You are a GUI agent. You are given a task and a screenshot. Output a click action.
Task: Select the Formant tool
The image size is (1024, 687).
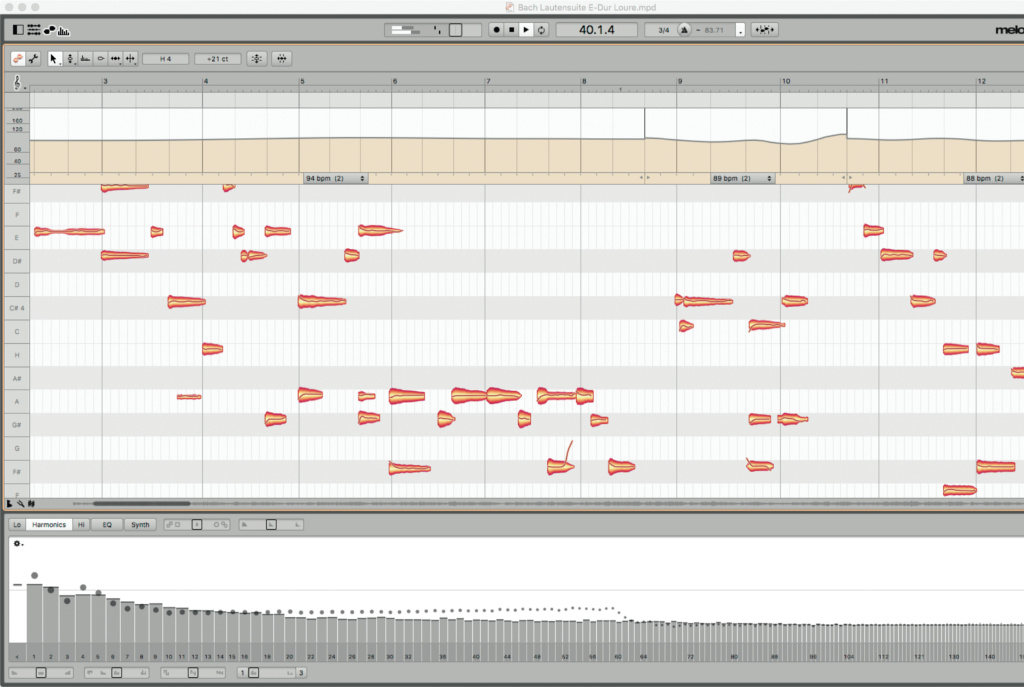(x=85, y=59)
